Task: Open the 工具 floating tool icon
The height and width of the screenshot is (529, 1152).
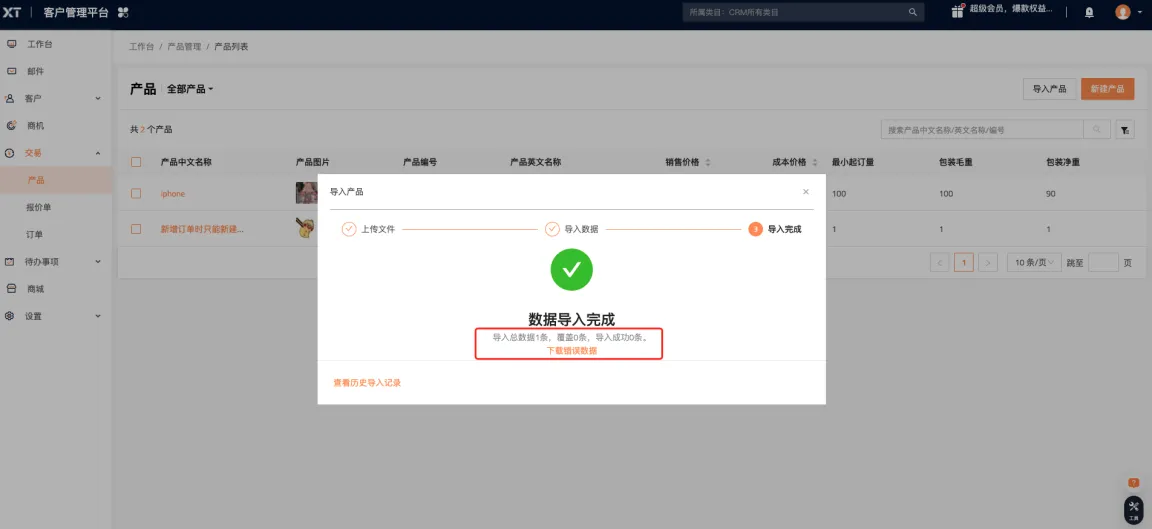Action: click(1133, 508)
